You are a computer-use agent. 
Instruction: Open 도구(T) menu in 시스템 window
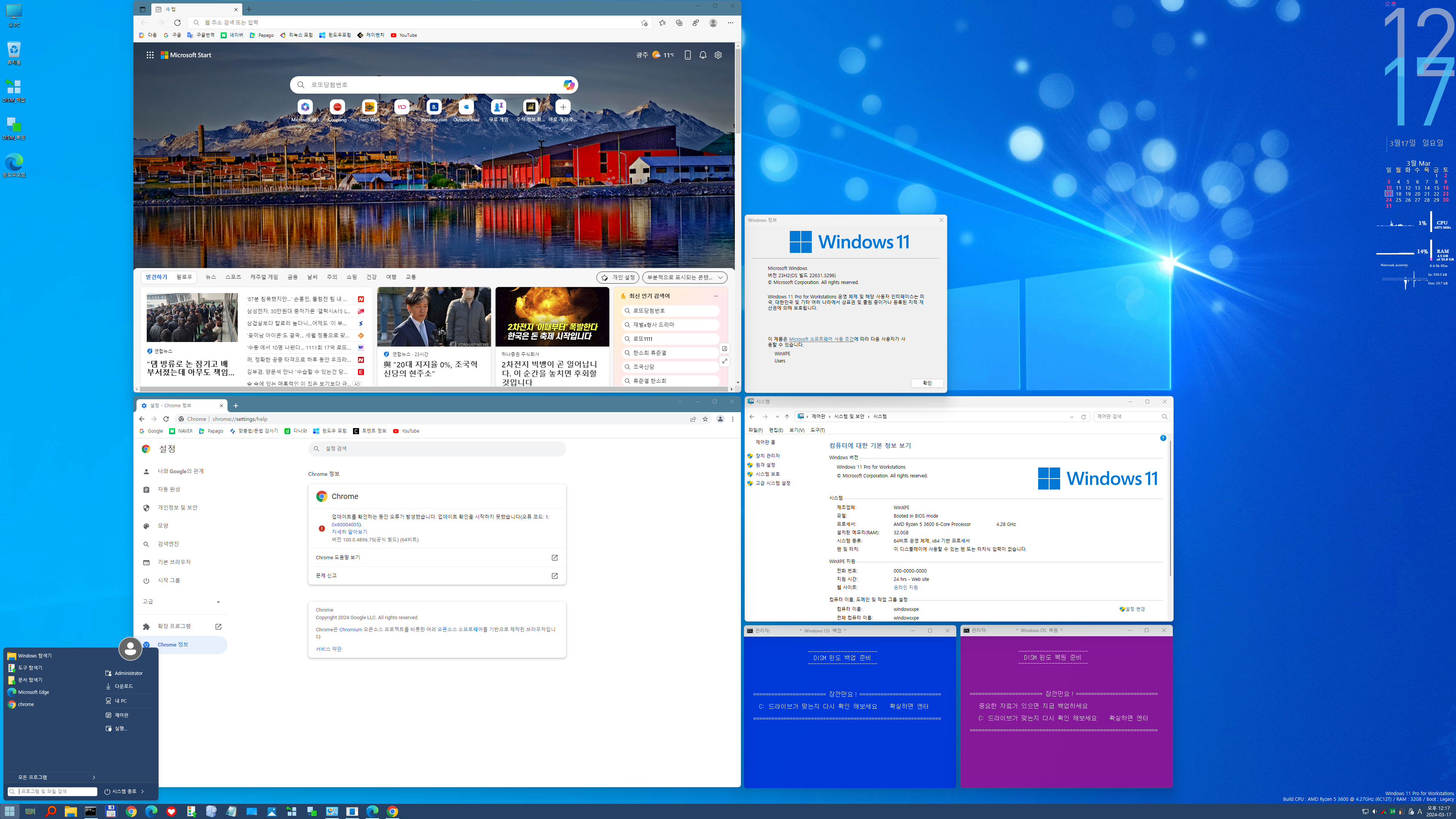pyautogui.click(x=817, y=430)
